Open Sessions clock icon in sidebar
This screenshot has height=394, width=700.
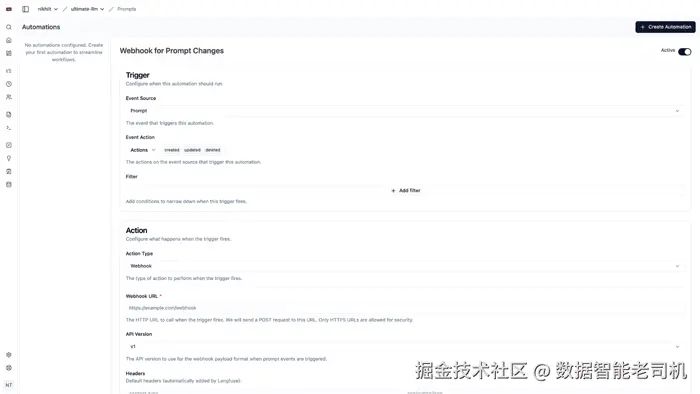pos(8,84)
